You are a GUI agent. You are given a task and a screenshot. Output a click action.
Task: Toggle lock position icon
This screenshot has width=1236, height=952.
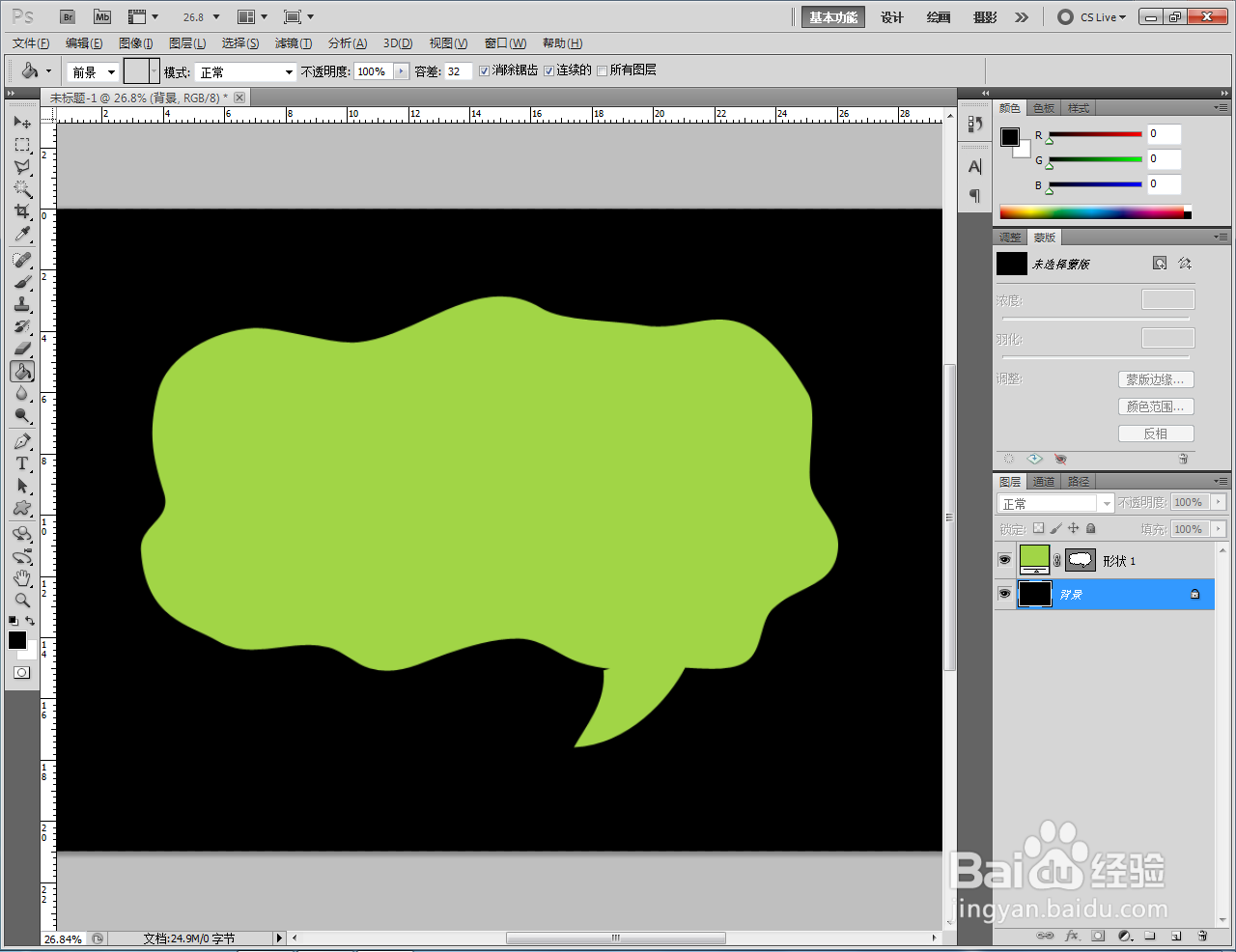click(1073, 528)
